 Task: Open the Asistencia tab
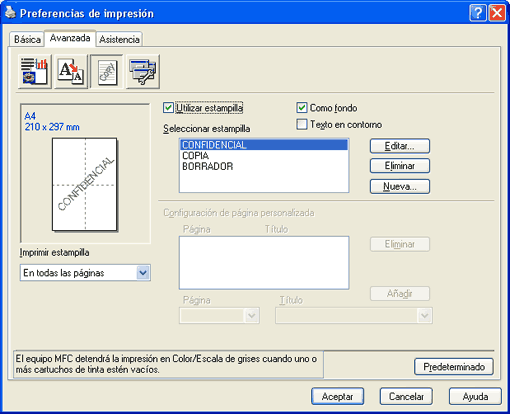tap(119, 39)
